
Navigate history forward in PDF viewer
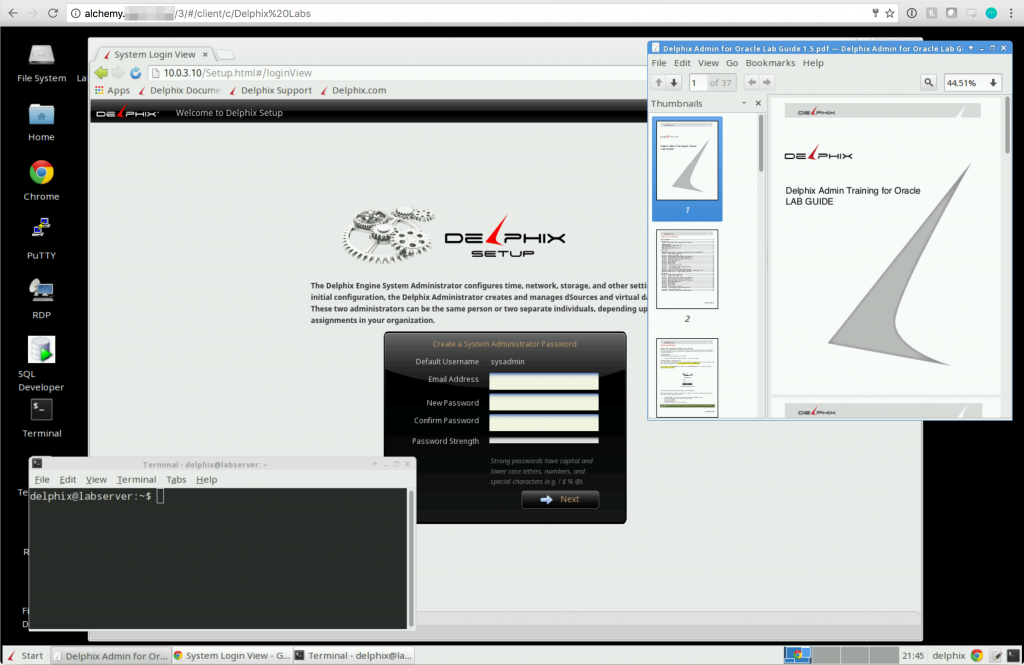click(767, 82)
